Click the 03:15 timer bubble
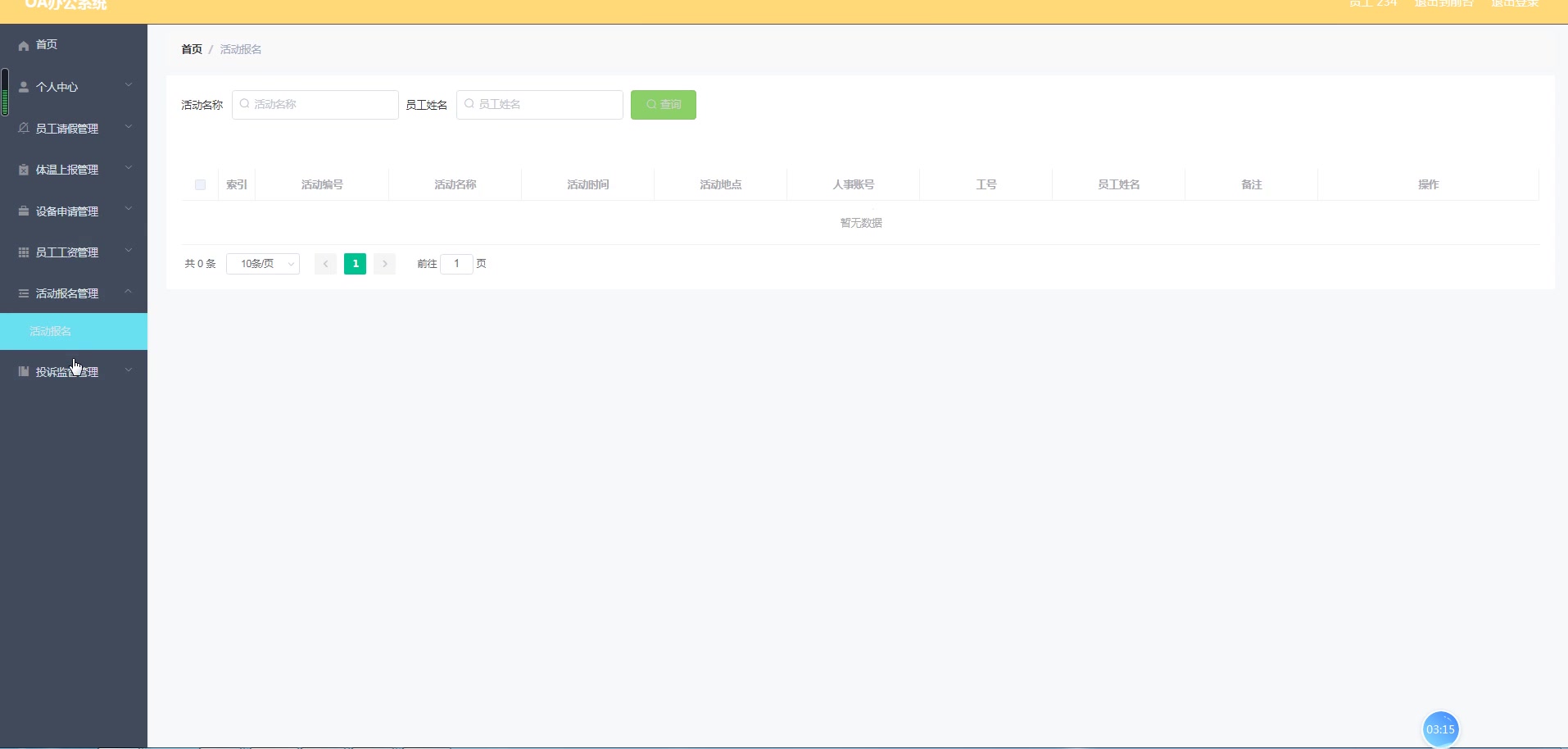The image size is (1568, 749). click(x=1440, y=729)
